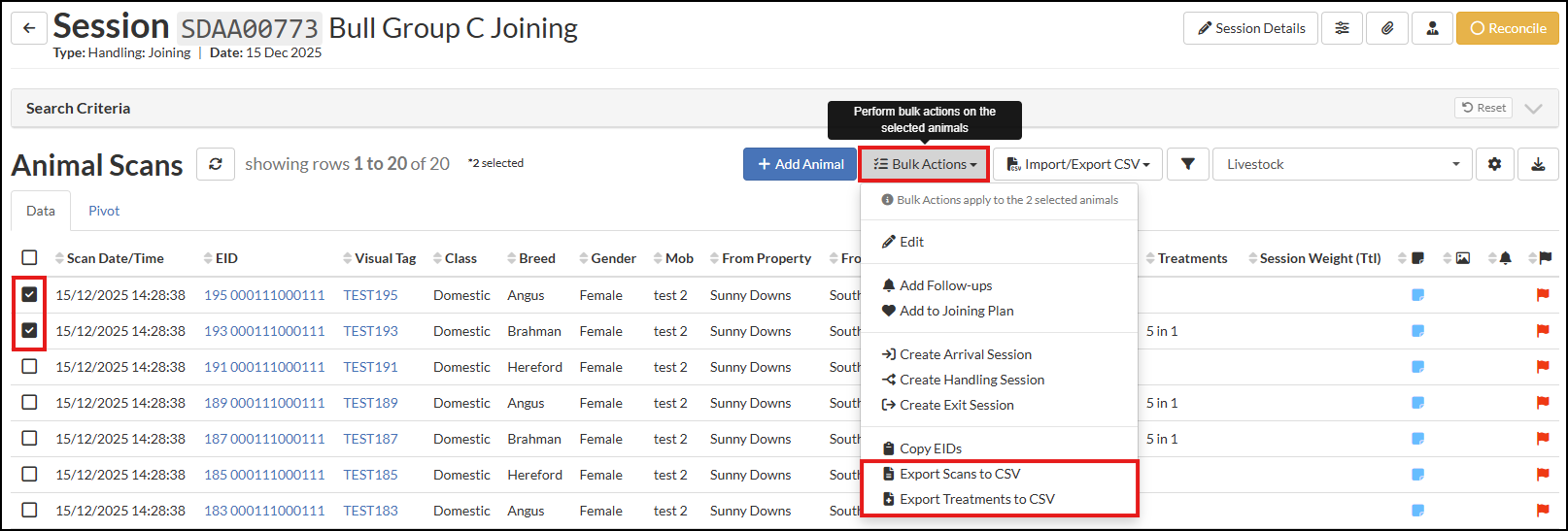The width and height of the screenshot is (1568, 531).
Task: Open the sliders settings icon beside Session Details
Action: point(1342,28)
